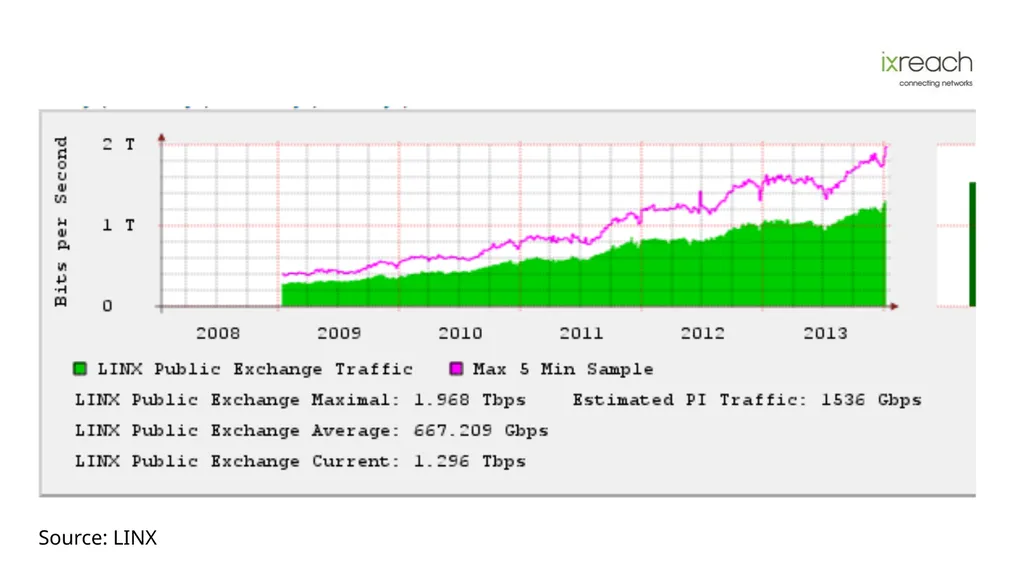Viewport: 1024px width, 576px height.
Task: Click the 2013 x-axis label
Action: (x=825, y=333)
